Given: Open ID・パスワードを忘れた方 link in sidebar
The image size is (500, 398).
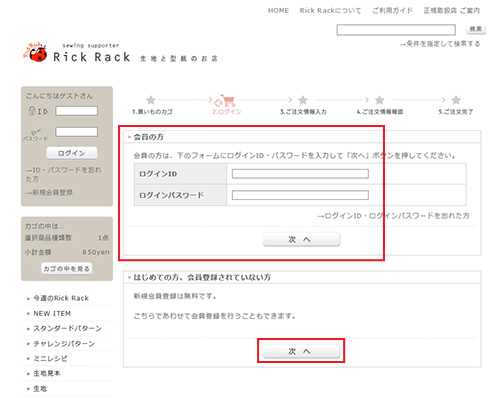Looking at the screenshot, I should pos(63,174).
